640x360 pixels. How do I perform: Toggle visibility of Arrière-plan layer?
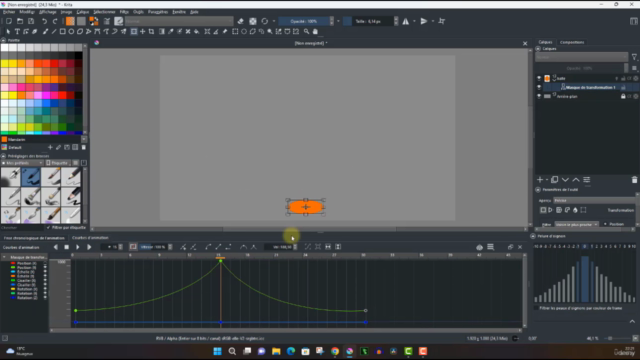[x=539, y=96]
